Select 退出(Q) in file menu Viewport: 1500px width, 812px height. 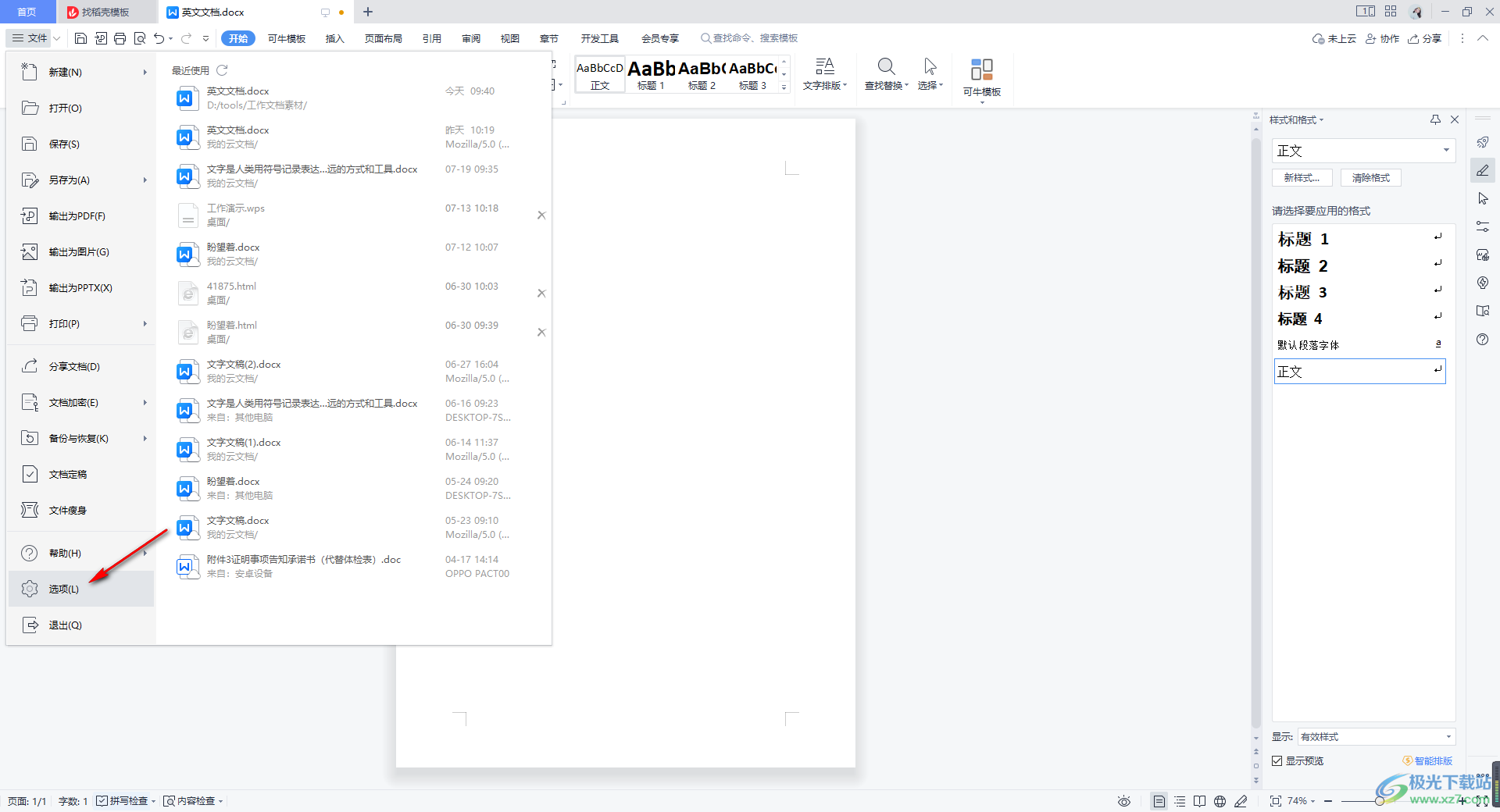(80, 625)
